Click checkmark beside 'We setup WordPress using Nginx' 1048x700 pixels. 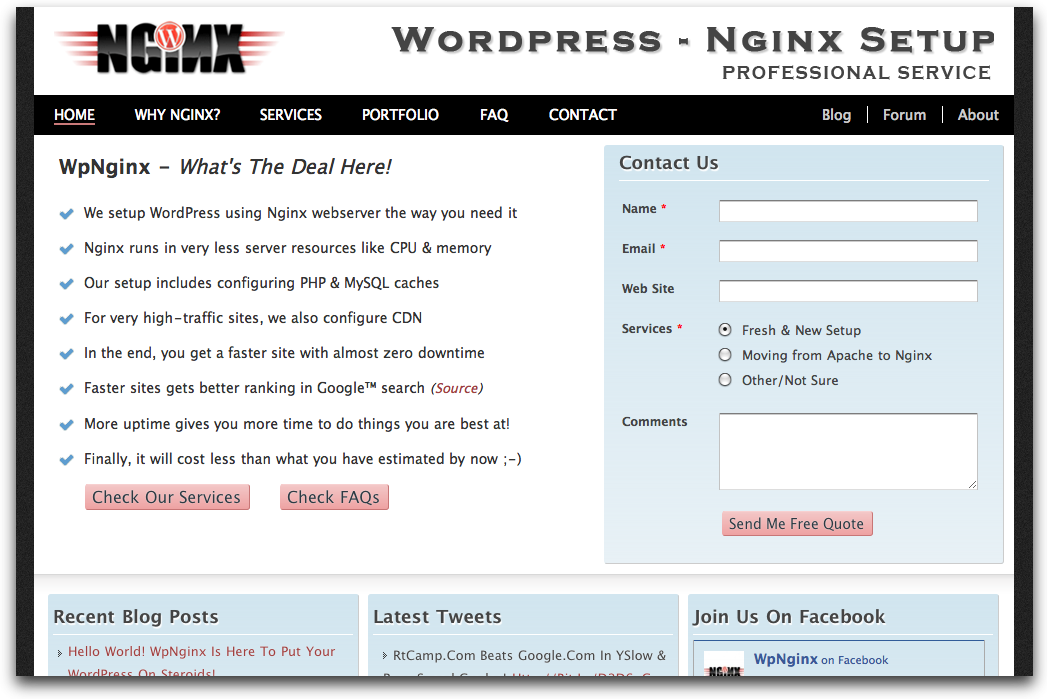(x=66, y=214)
